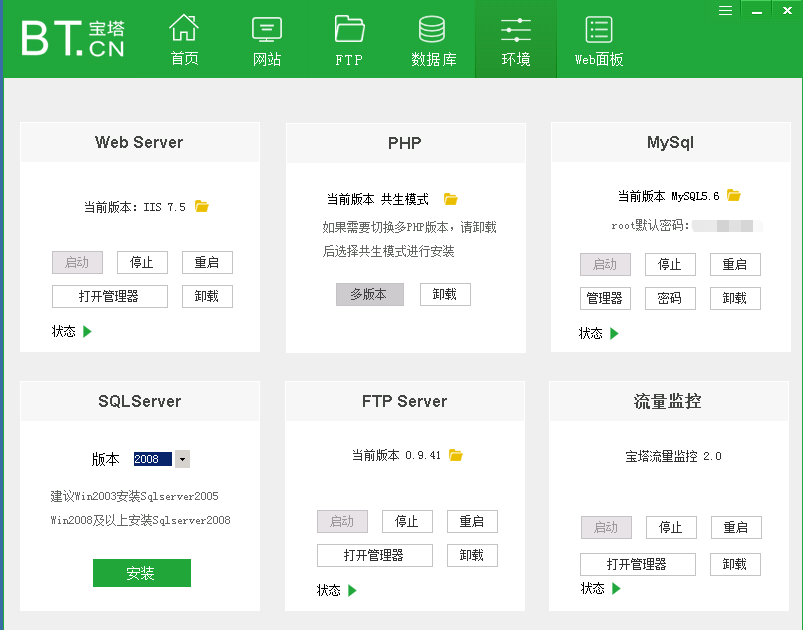The image size is (803, 630).
Task: Stop FTP Server with 停止
Action: (407, 521)
